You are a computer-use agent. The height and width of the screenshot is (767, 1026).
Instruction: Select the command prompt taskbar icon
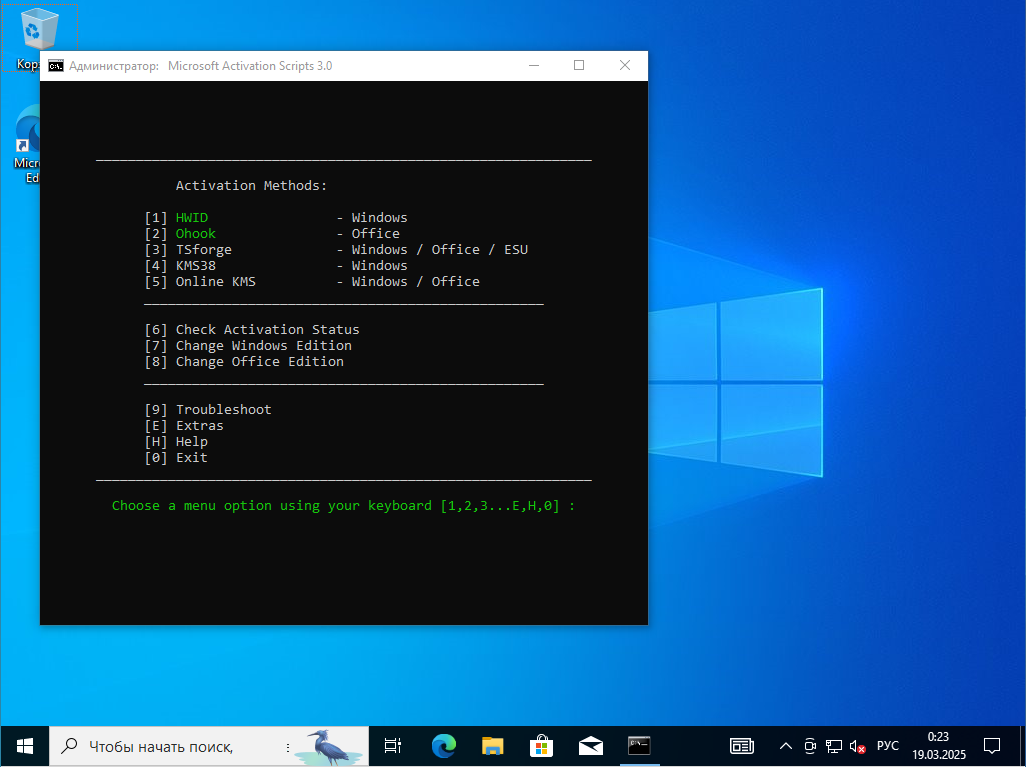tap(639, 746)
